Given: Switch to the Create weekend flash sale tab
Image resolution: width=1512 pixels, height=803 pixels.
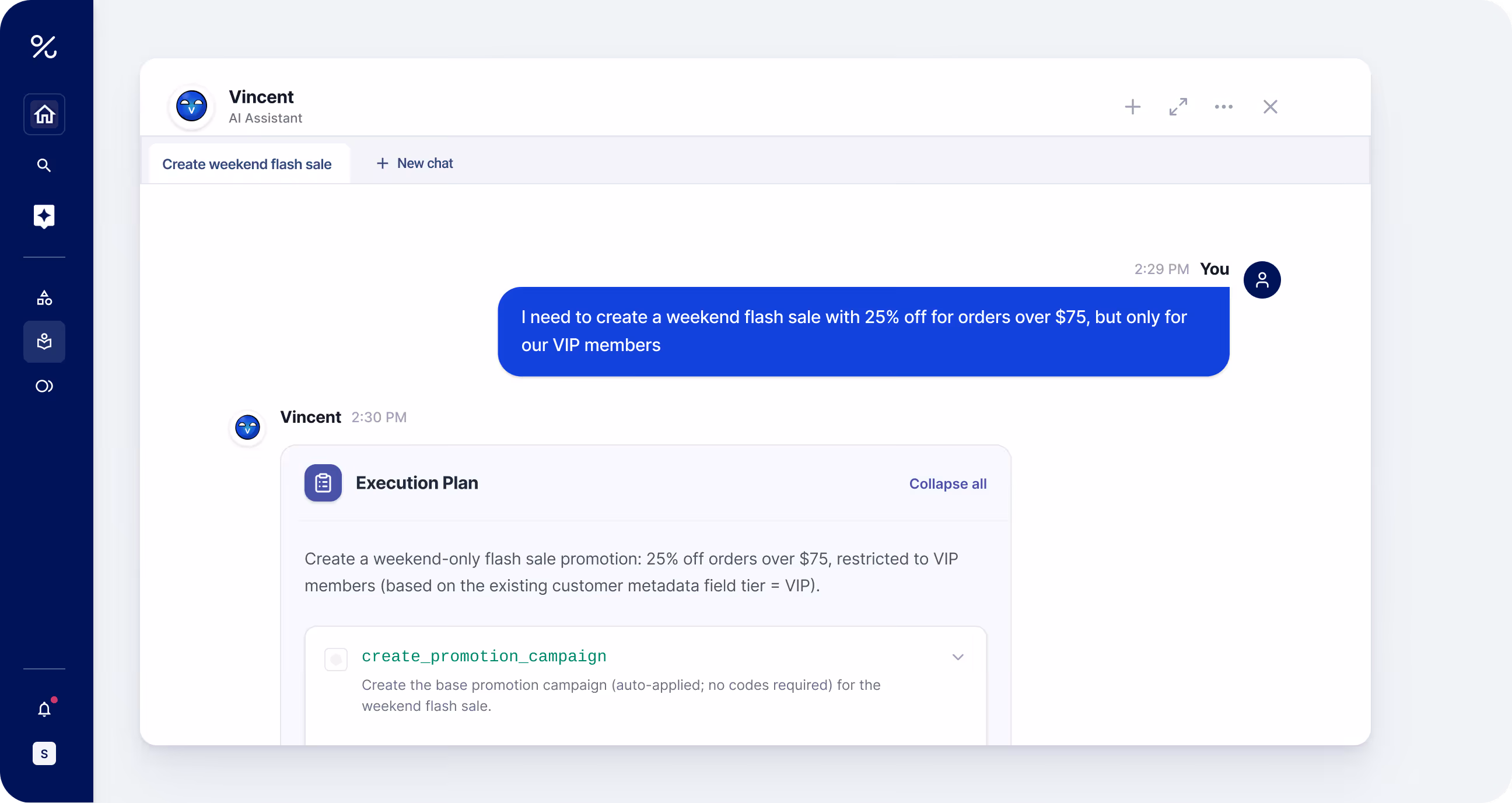Looking at the screenshot, I should (247, 164).
